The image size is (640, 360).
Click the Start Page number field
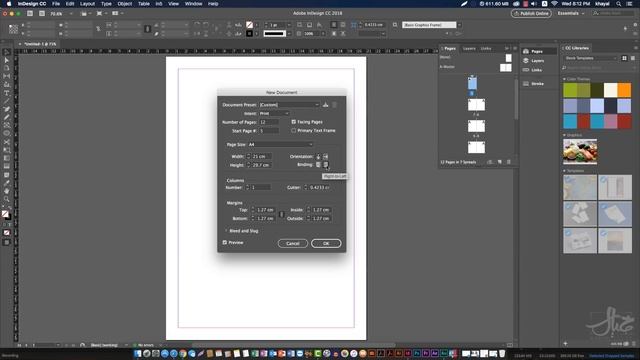[269, 131]
